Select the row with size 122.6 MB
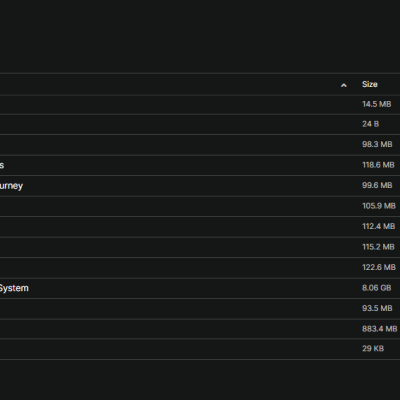Viewport: 400px width, 400px height. click(x=200, y=268)
